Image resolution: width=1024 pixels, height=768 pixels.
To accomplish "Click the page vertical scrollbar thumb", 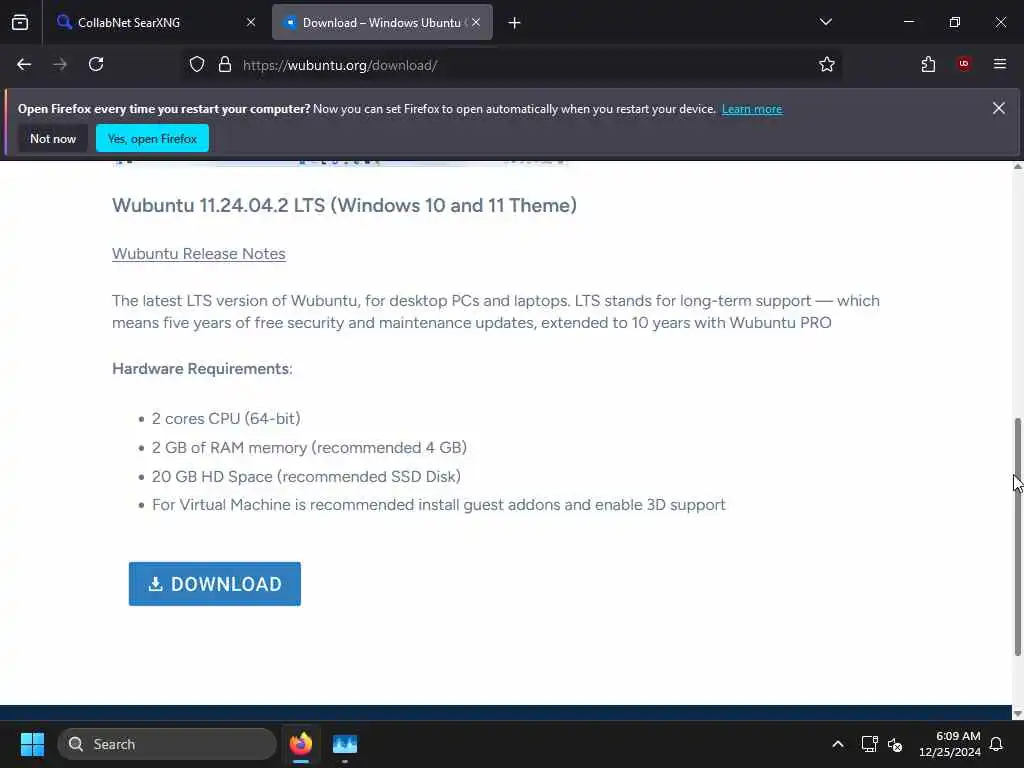I will pyautogui.click(x=1017, y=536).
